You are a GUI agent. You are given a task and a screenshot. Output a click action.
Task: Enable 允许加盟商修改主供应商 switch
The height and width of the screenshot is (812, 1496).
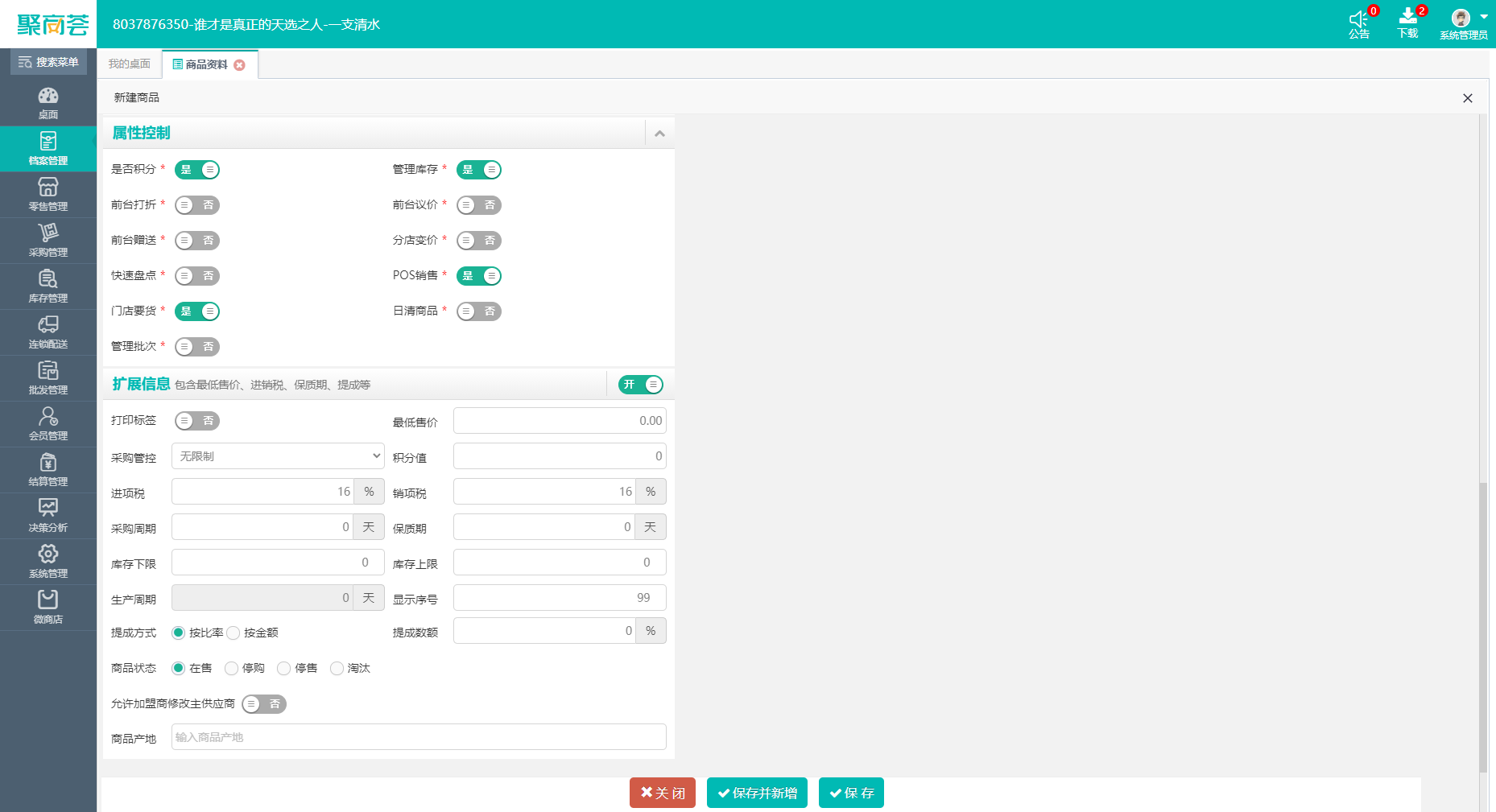point(264,704)
